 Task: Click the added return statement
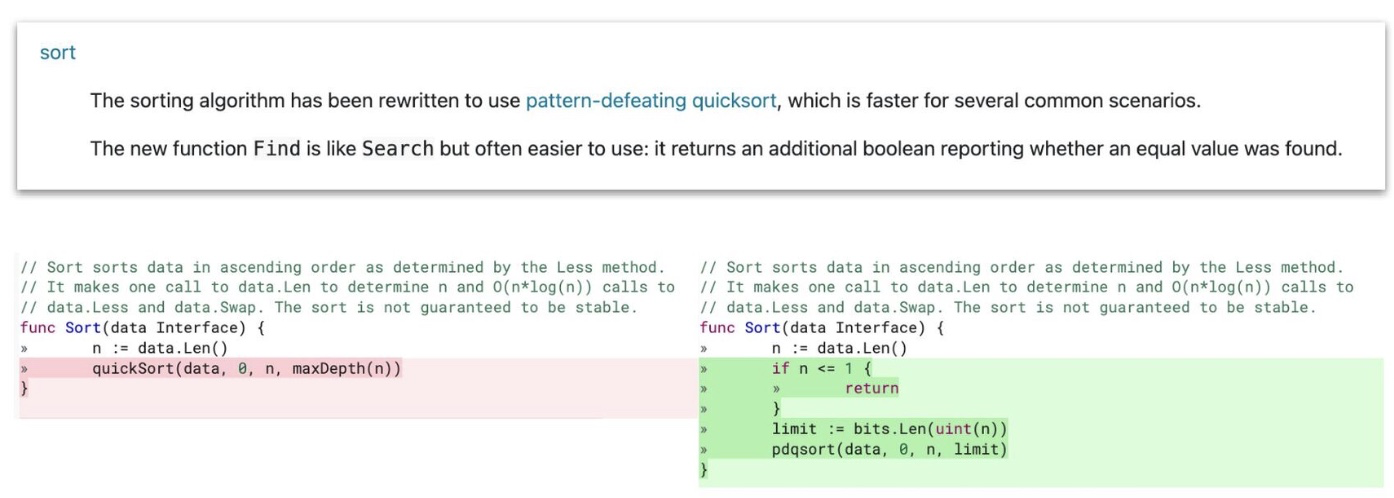coord(871,389)
